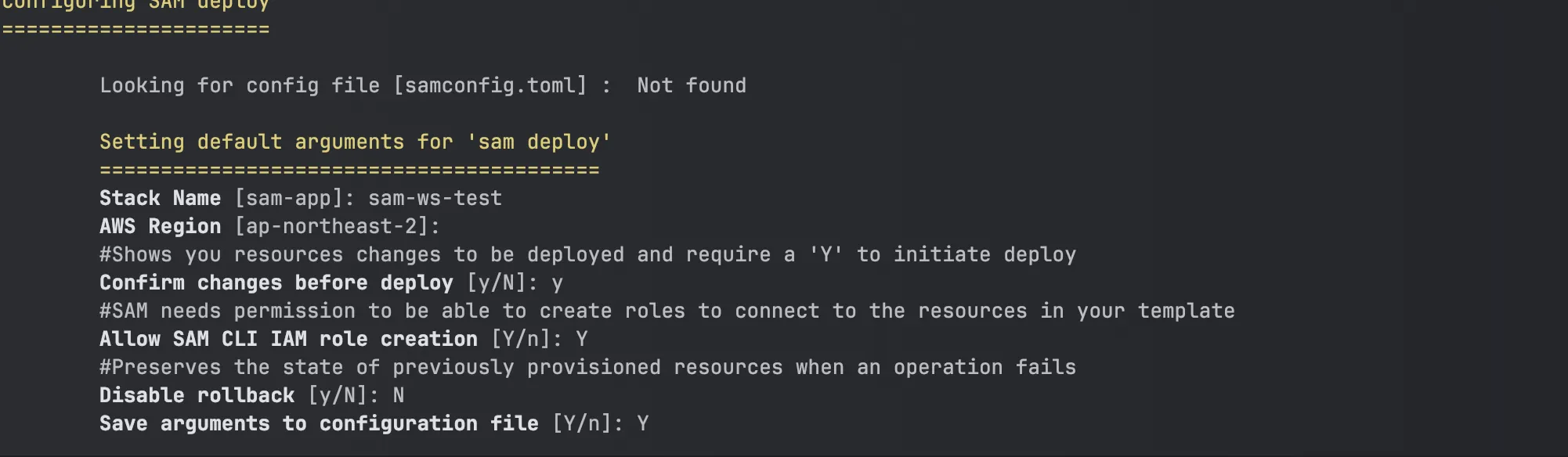This screenshot has height=457, width=1568.
Task: Click the 'Stack Name' prompt label
Action: pos(160,198)
